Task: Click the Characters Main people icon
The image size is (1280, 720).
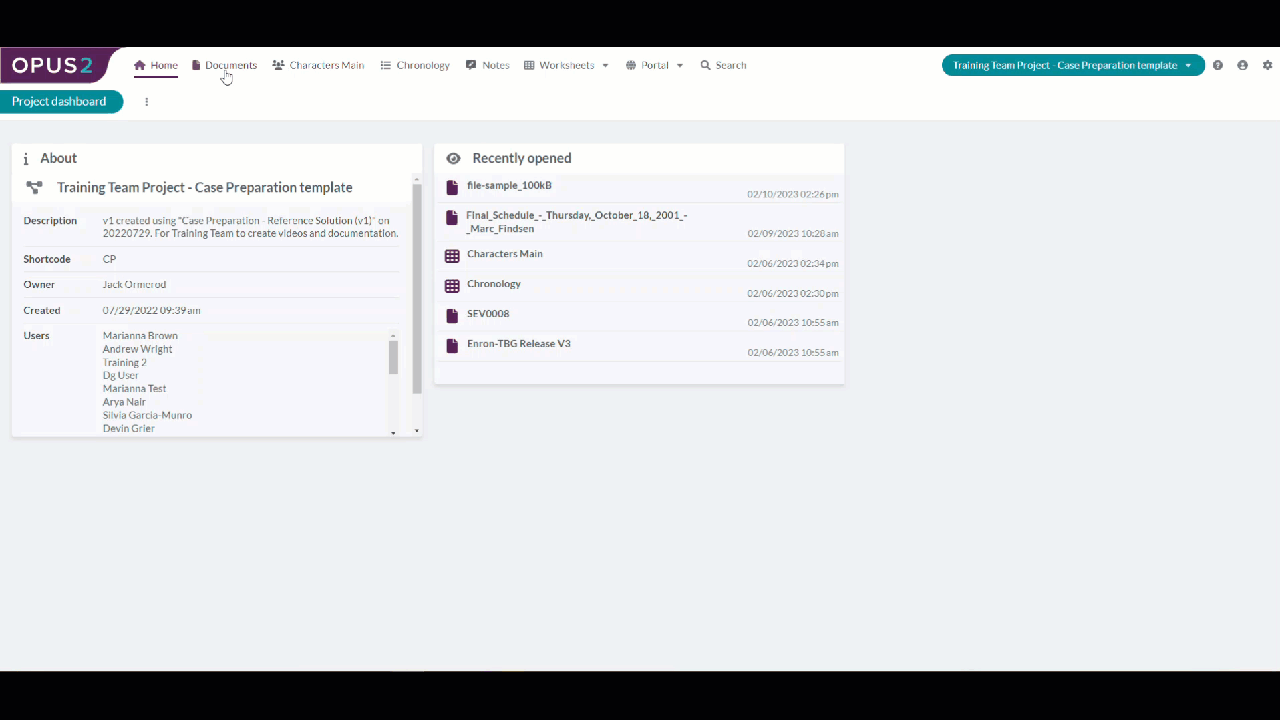Action: tap(278, 65)
